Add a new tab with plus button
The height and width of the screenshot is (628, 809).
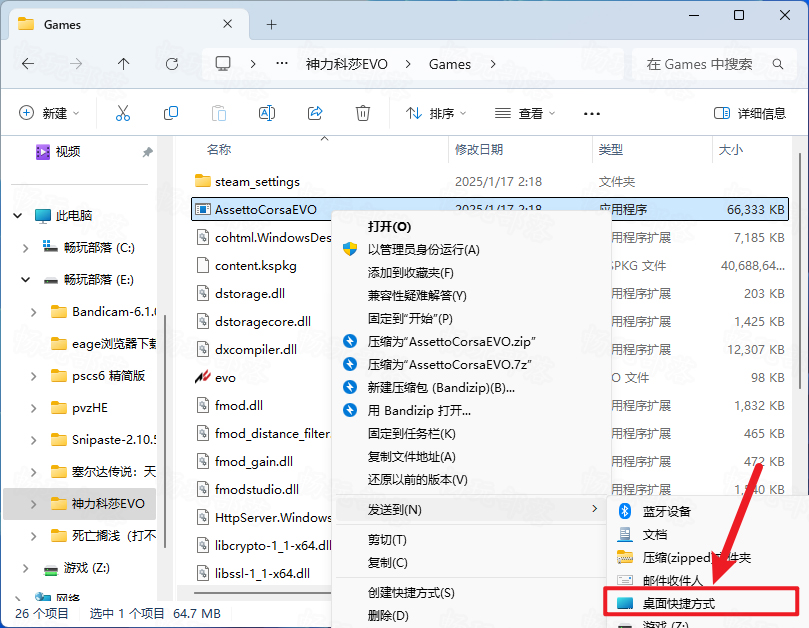(271, 24)
